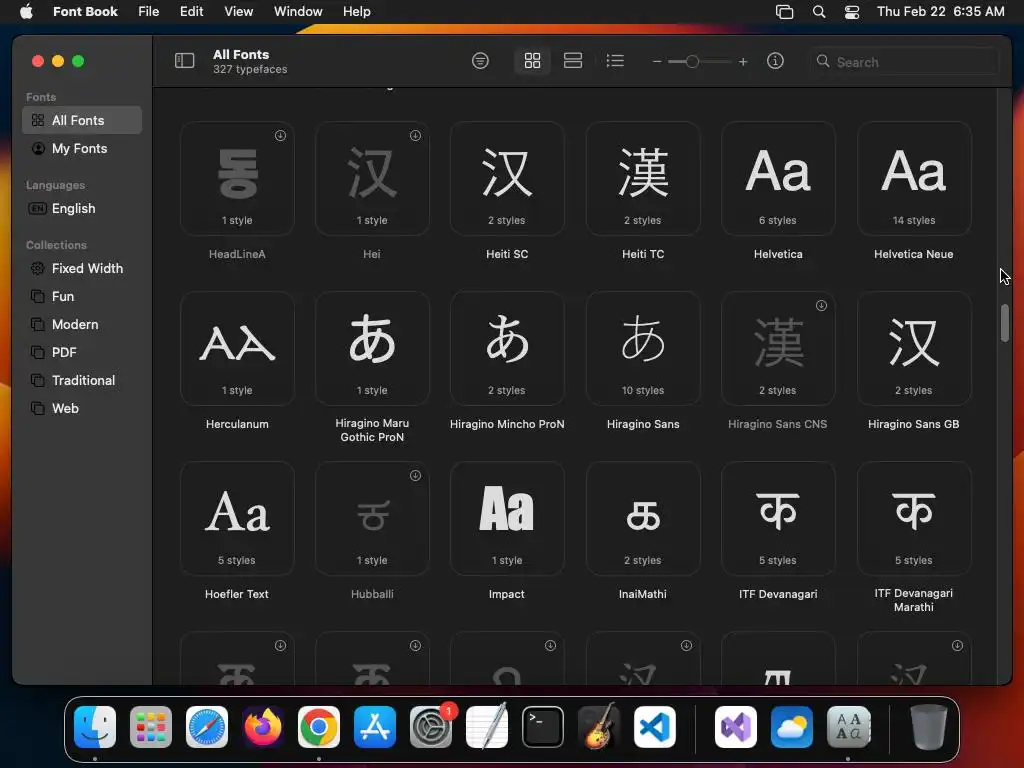Screen dimensions: 1024x768
Task: Open Control Center in menu bar
Action: tap(852, 11)
